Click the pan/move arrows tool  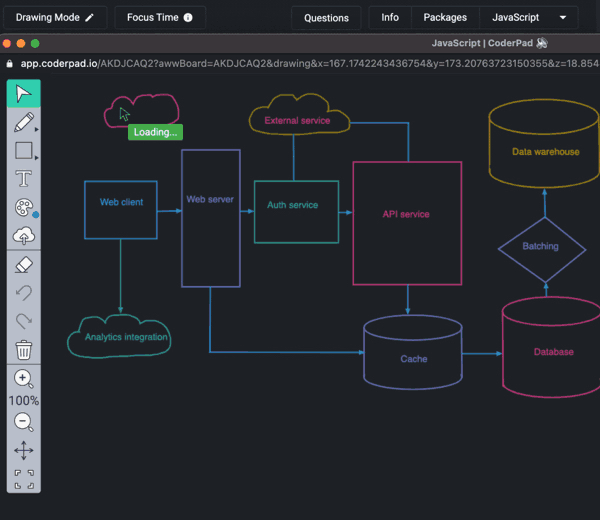point(24,450)
